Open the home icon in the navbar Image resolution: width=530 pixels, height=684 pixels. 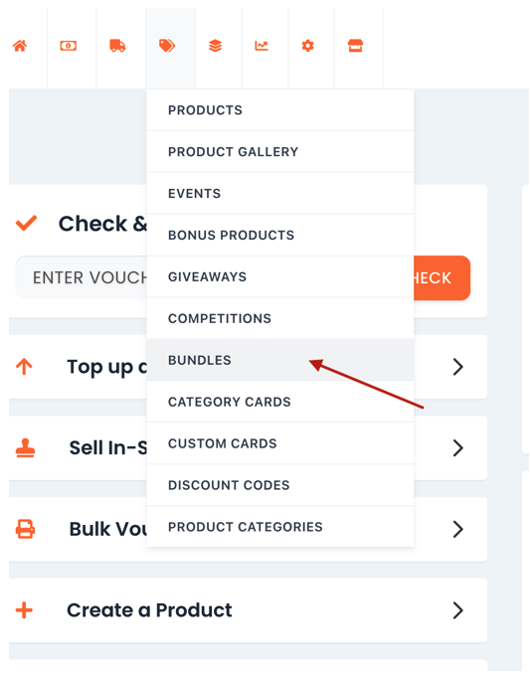click(20, 45)
